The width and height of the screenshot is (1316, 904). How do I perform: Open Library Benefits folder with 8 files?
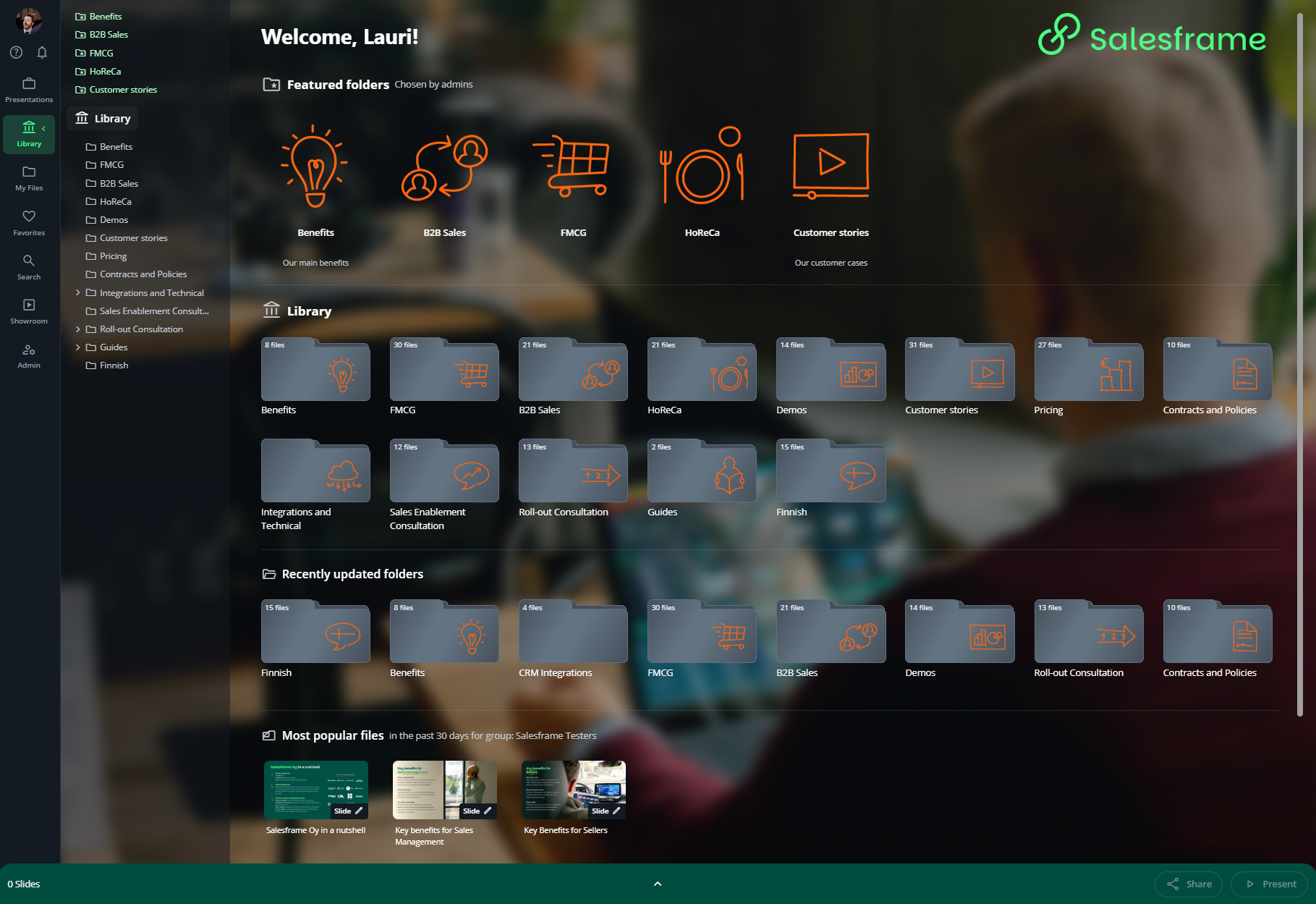315,369
